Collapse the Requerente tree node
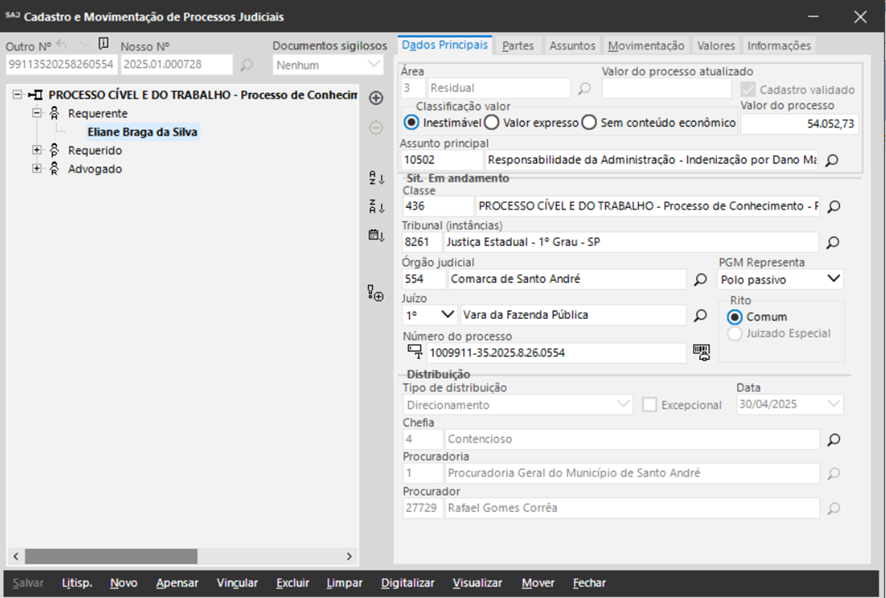The image size is (886, 598). [38, 113]
